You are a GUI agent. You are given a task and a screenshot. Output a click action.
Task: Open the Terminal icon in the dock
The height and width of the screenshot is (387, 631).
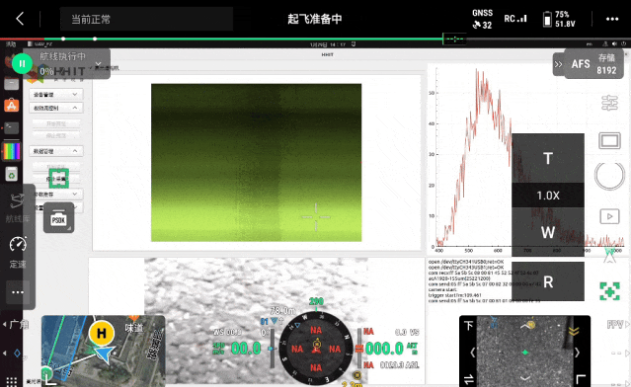coord(11,128)
